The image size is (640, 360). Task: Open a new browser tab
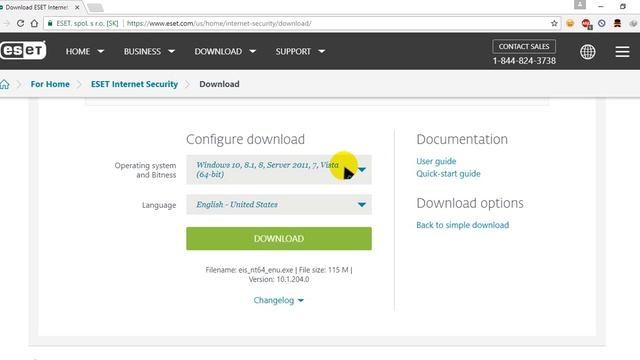tap(95, 7)
